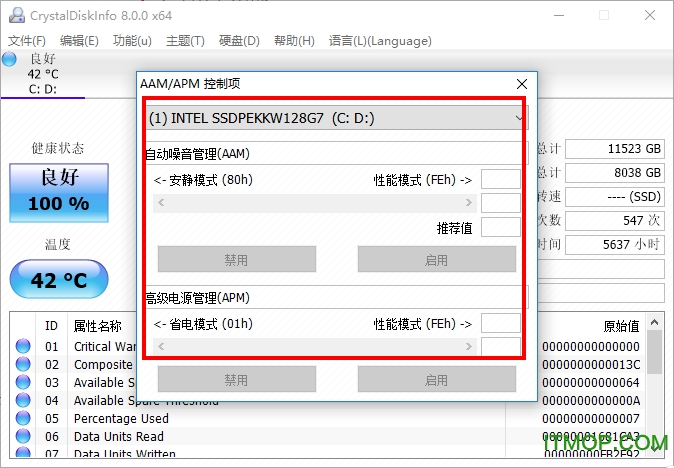Open the 功能(u) menu
This screenshot has width=674, height=468.
click(132, 41)
